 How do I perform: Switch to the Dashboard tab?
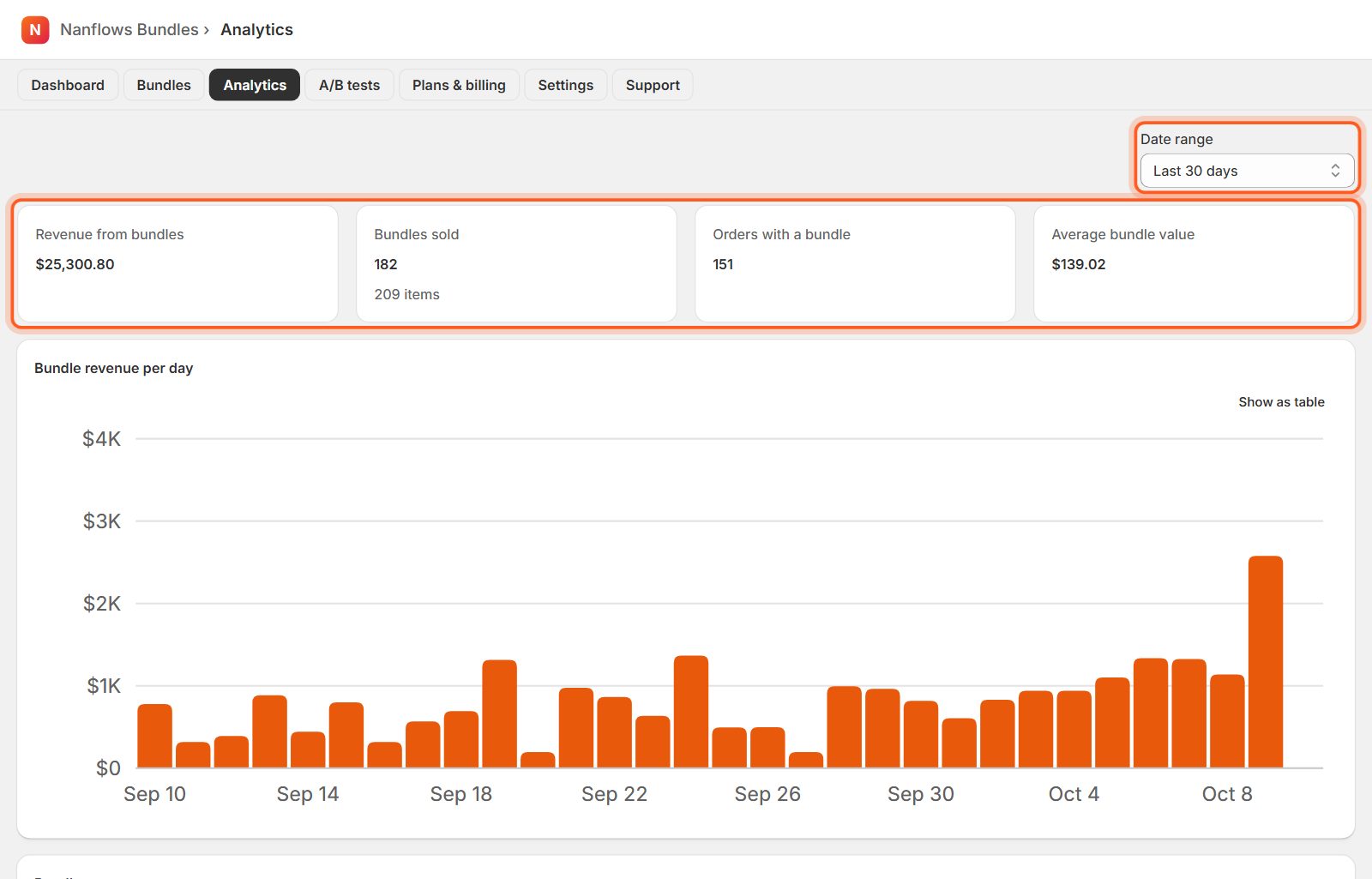(68, 85)
